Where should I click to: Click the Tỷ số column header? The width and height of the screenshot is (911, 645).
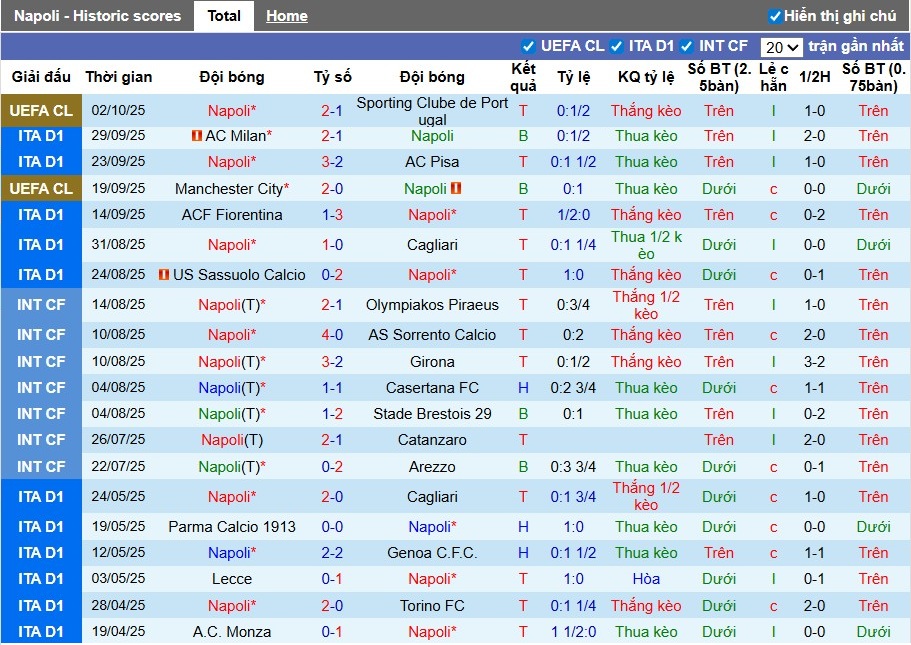point(332,77)
